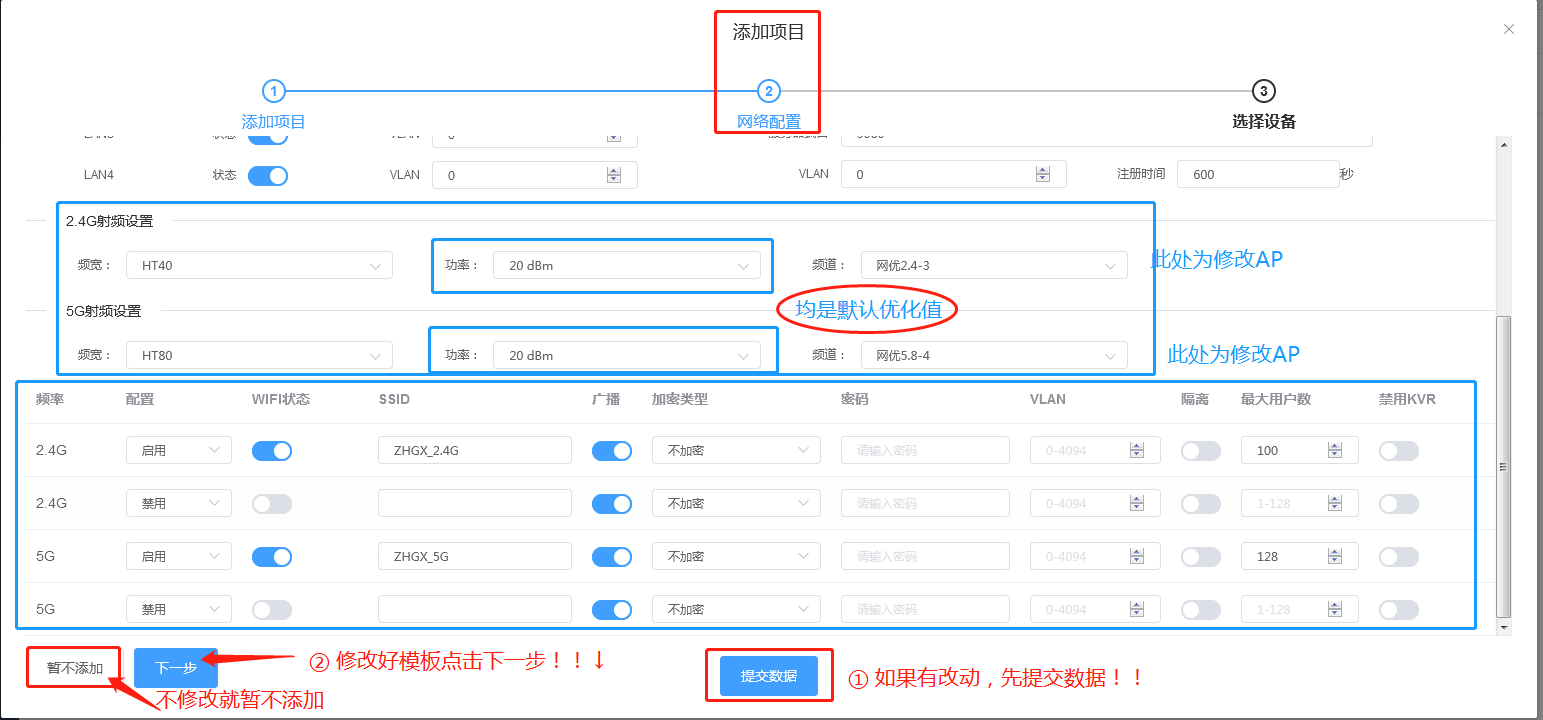Open 加密类型 dropdown for ZHGX_5G

click(735, 557)
